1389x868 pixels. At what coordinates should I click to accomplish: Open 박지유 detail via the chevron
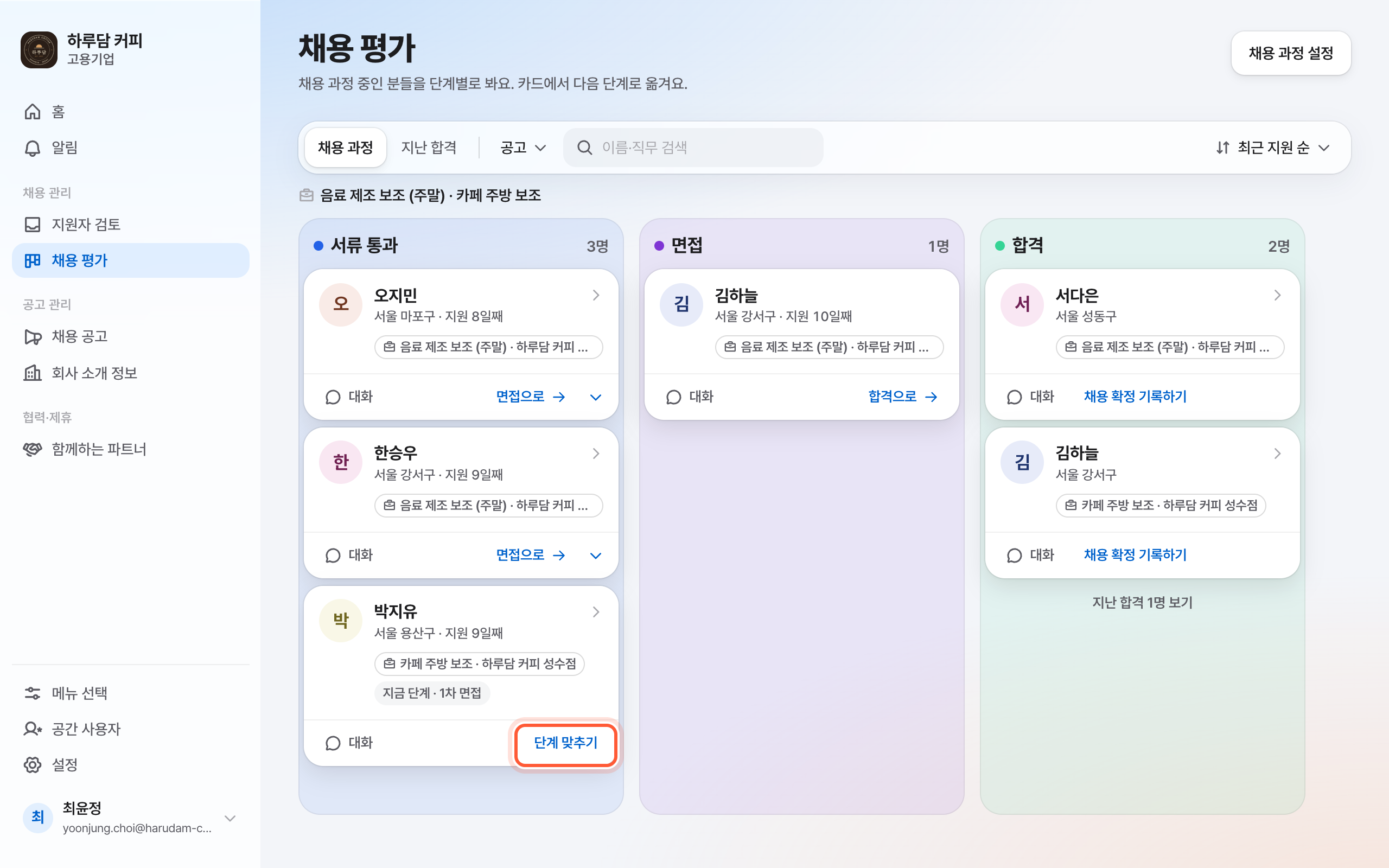click(x=596, y=612)
